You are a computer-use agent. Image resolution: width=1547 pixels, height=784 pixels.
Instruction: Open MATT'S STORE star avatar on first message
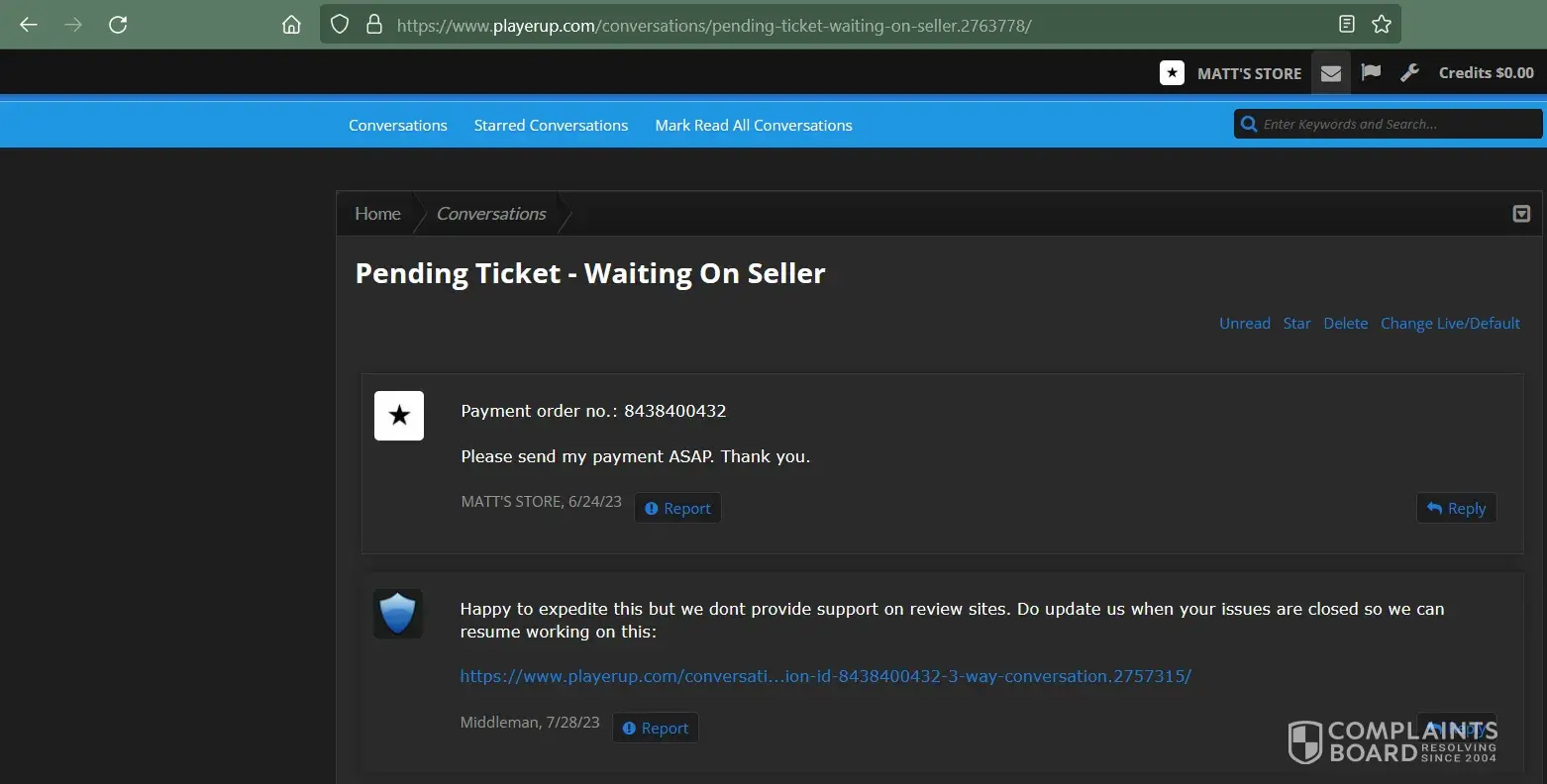click(399, 415)
